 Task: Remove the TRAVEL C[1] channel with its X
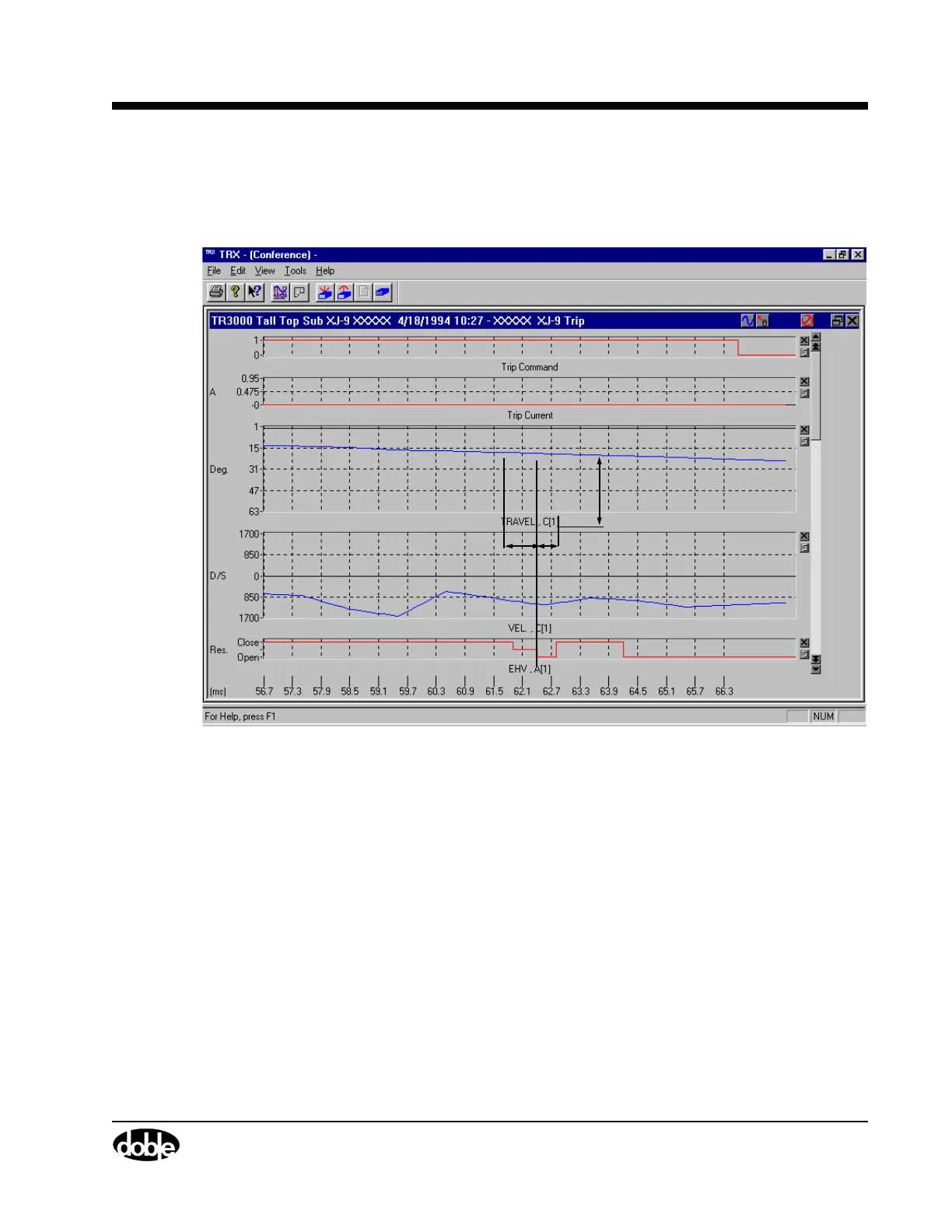click(804, 429)
